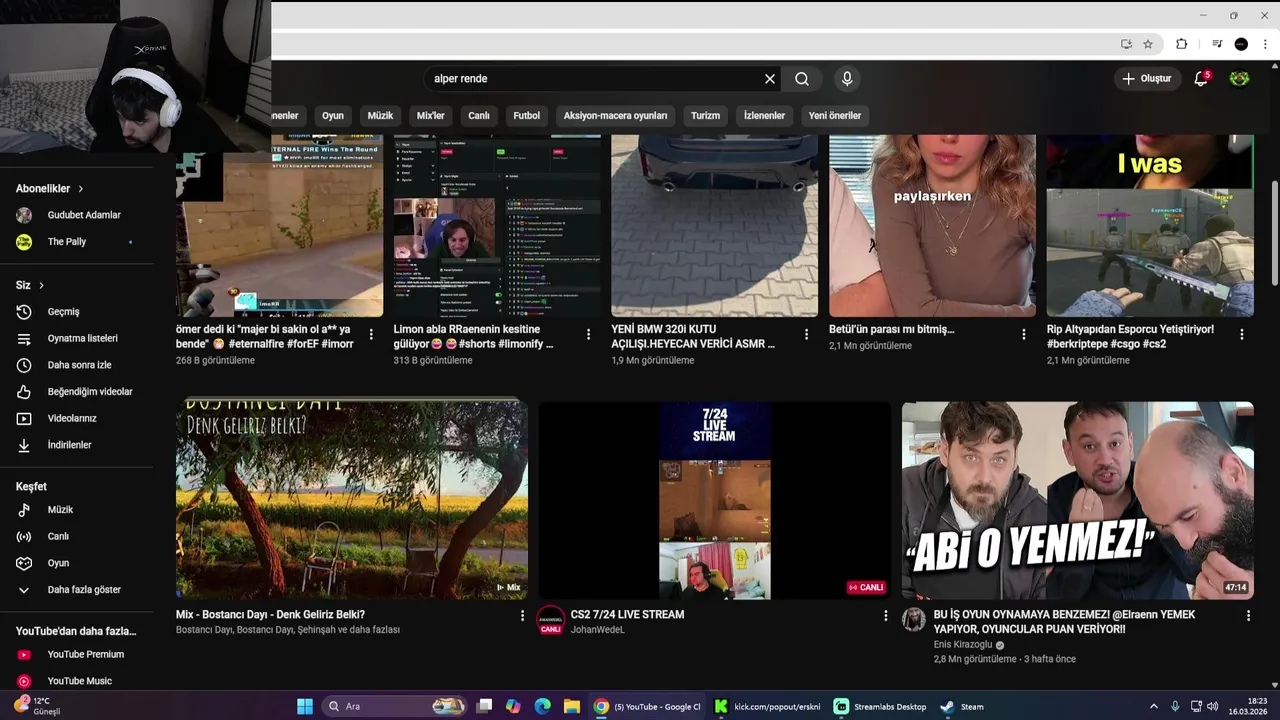
Task: Open YENİ BMW 320i short thumbnail
Action: coord(714,226)
